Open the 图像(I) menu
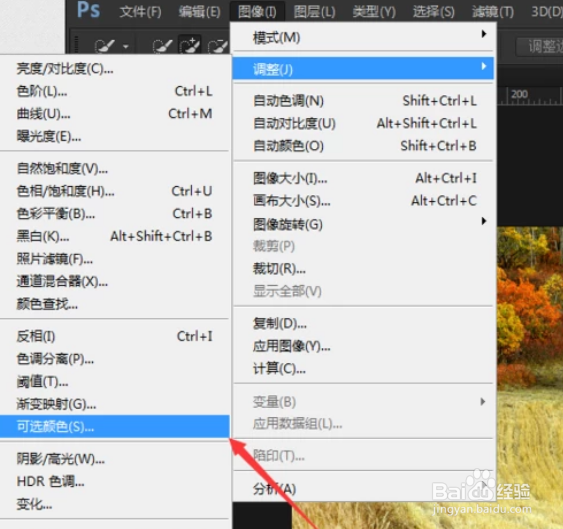 [x=257, y=12]
